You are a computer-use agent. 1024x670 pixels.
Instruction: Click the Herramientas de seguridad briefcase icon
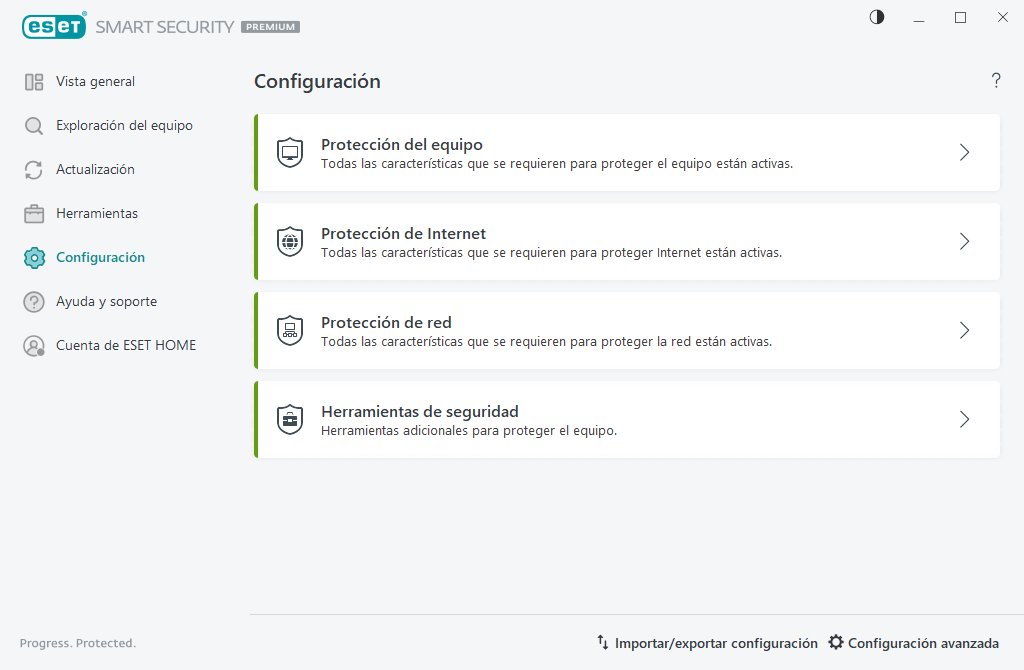pyautogui.click(x=289, y=419)
